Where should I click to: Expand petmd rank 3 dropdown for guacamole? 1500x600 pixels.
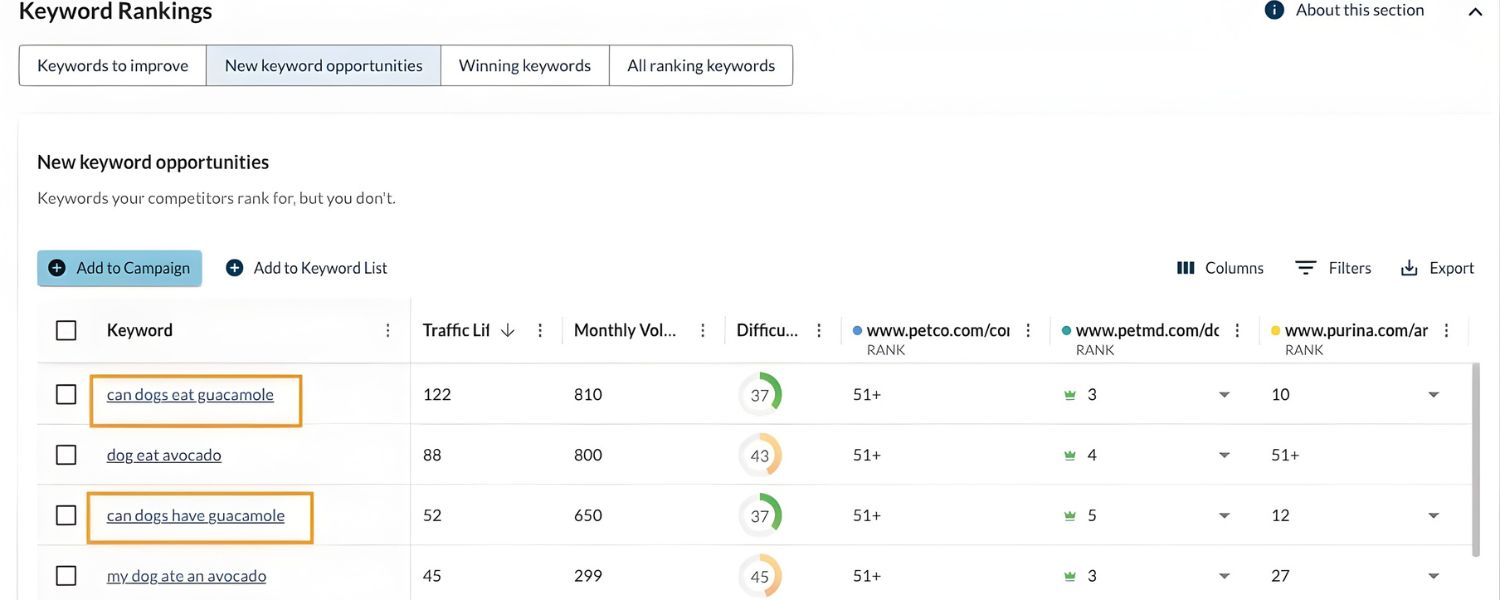(x=1224, y=395)
